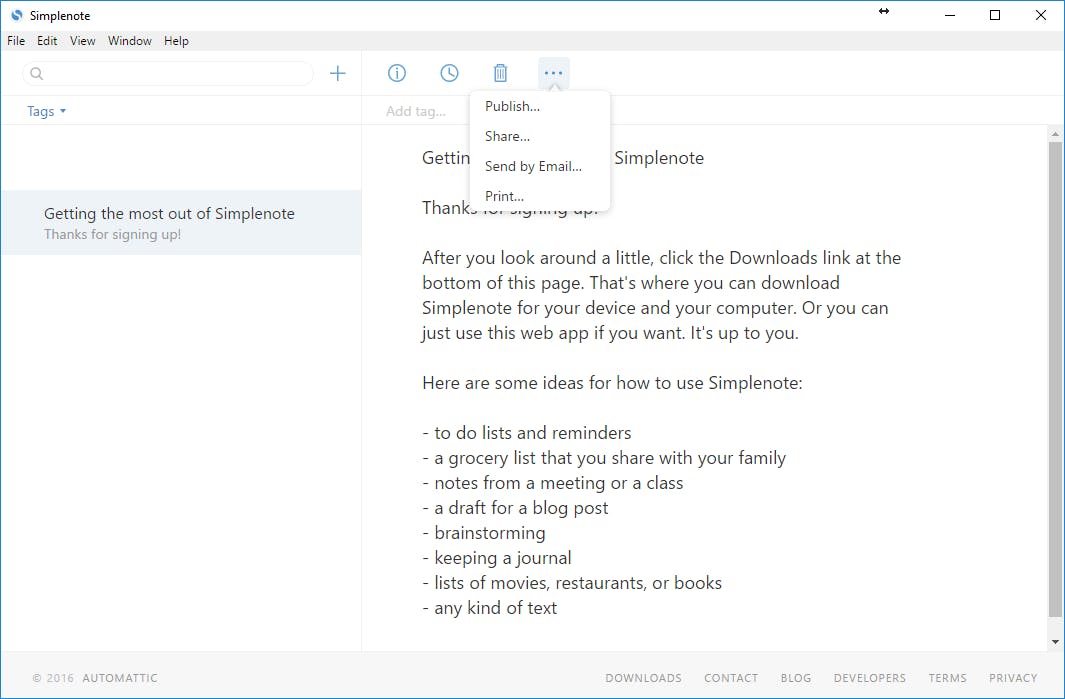The width and height of the screenshot is (1065, 699).
Task: Open note history clock icon
Action: [449, 73]
